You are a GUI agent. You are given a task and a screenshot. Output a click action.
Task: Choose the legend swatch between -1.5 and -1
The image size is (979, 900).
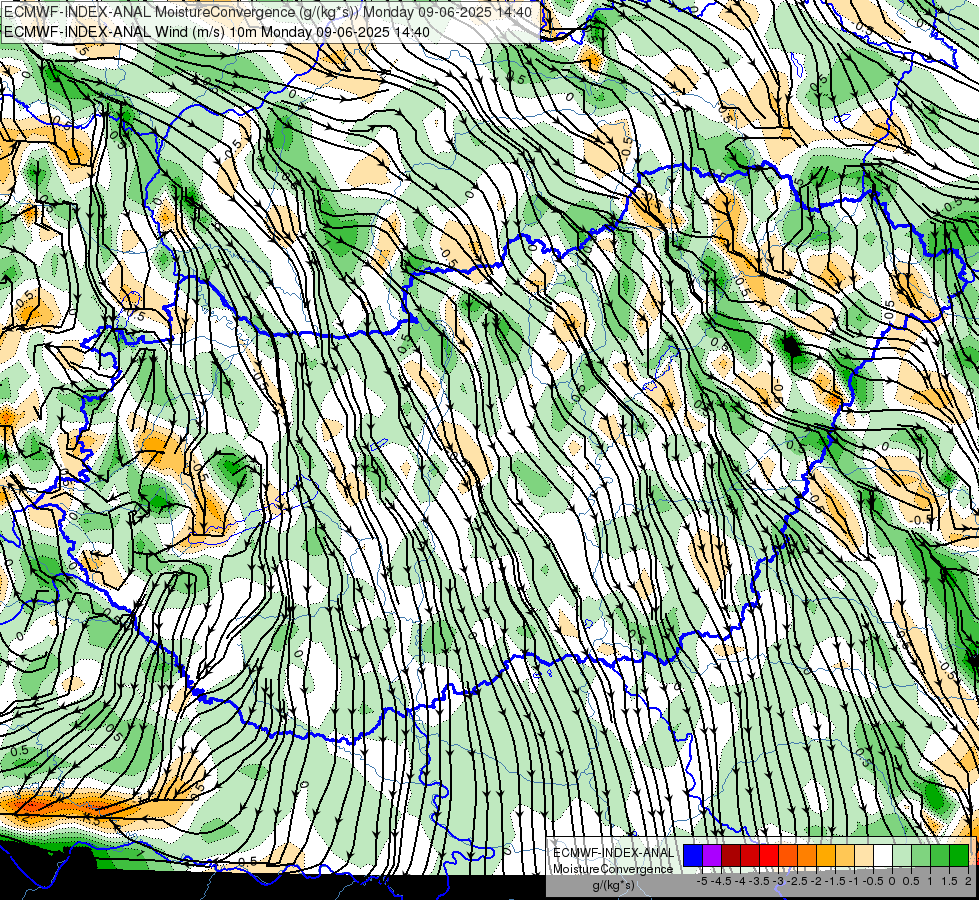[845, 856]
